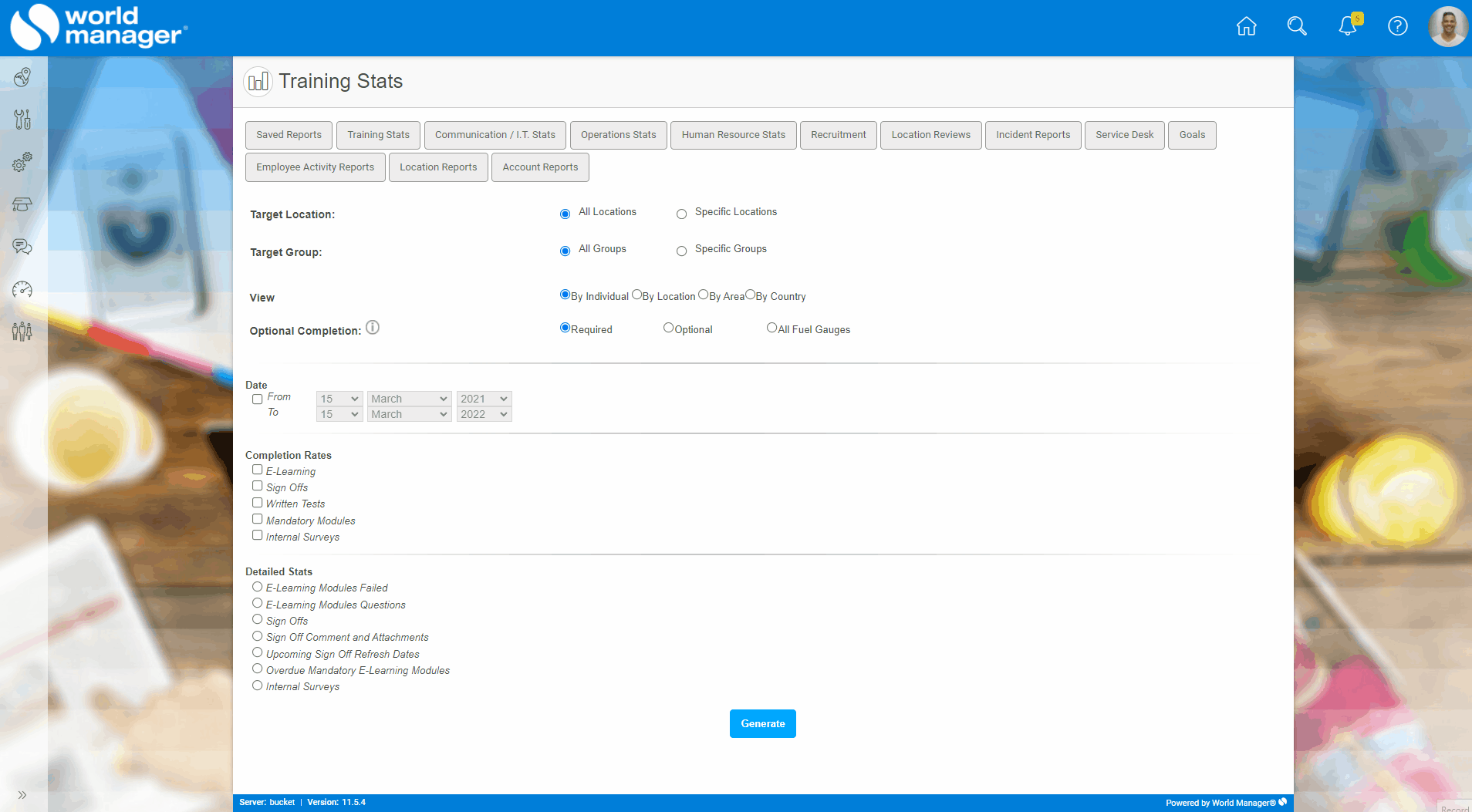1472x812 pixels.
Task: Tick the Mandatory Modules checkbox
Action: (258, 519)
